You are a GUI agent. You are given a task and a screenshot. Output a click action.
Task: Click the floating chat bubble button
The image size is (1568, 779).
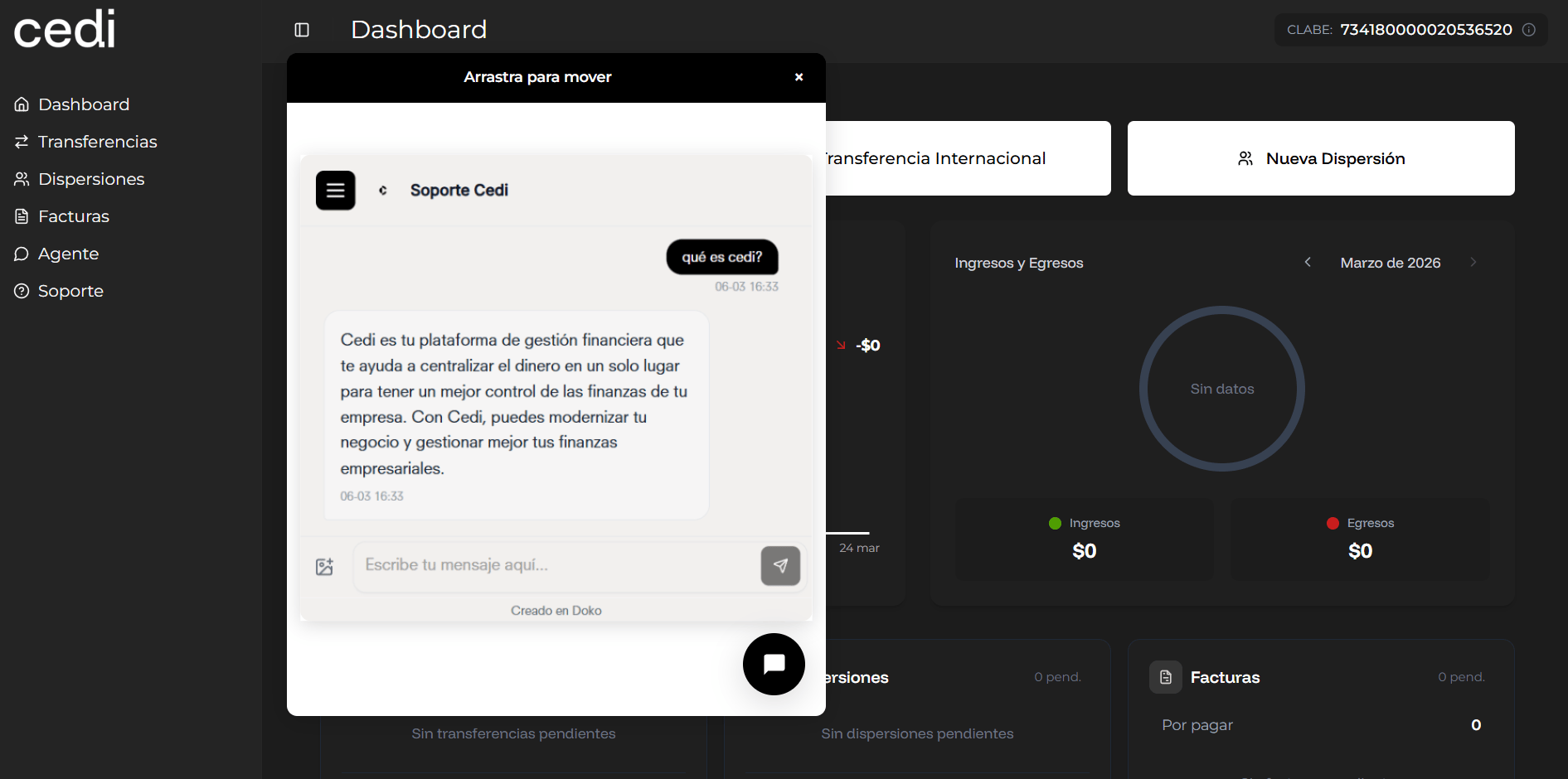[x=774, y=664]
